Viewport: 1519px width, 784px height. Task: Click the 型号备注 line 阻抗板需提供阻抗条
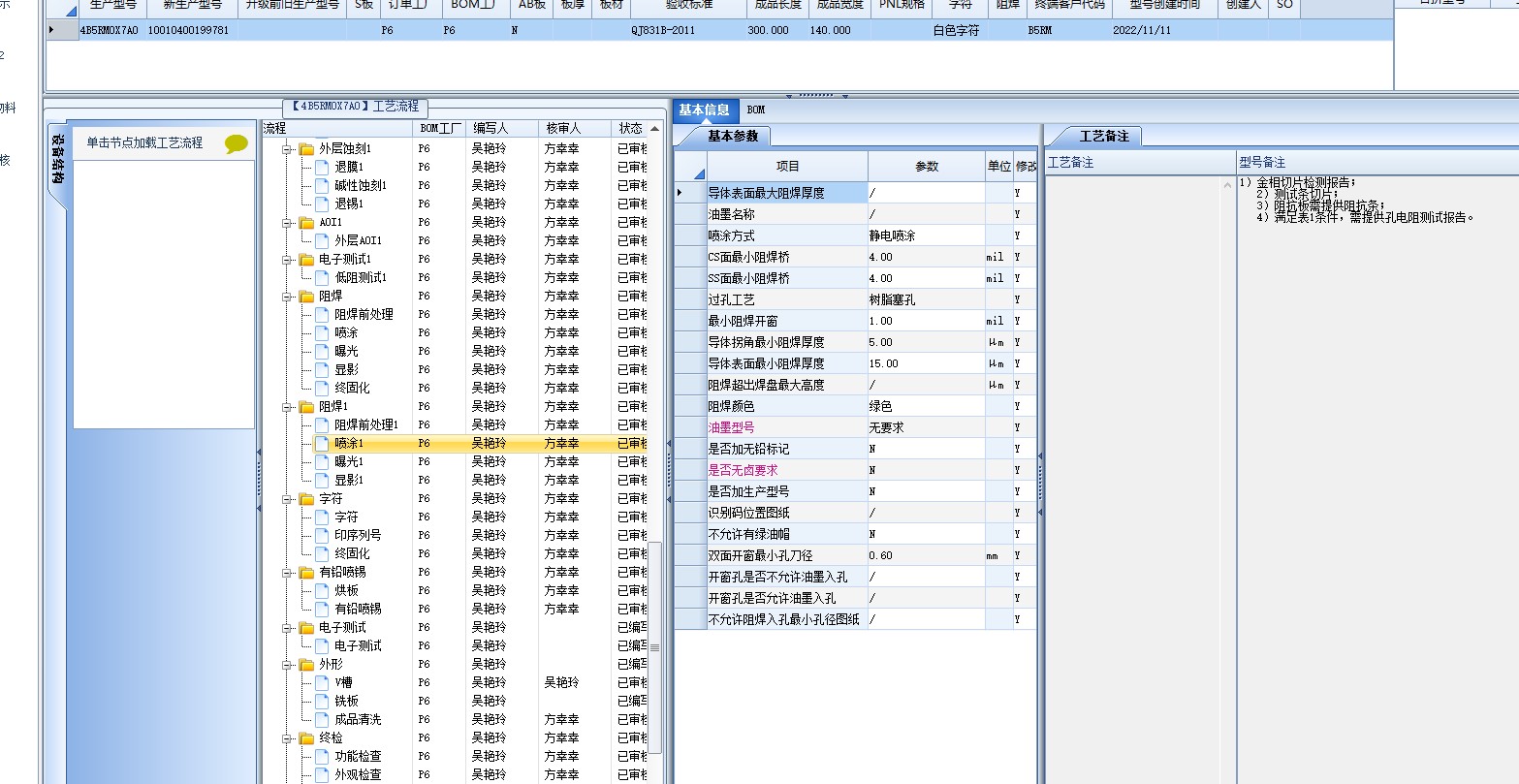(x=1320, y=205)
